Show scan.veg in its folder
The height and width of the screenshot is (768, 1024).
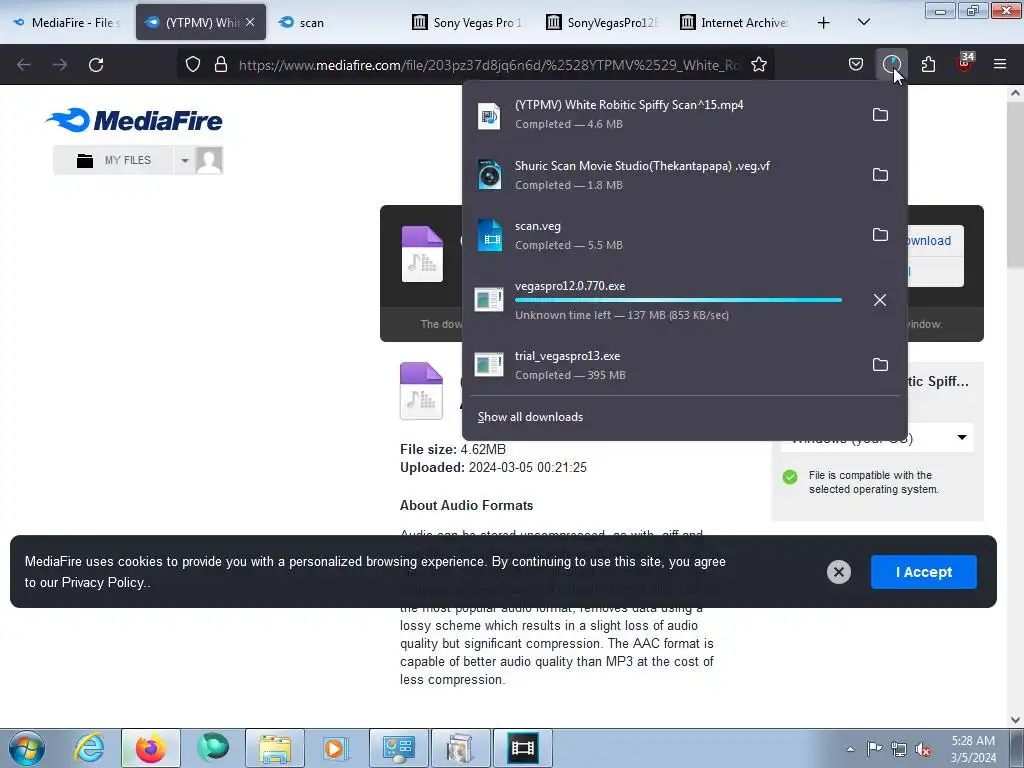[880, 235]
